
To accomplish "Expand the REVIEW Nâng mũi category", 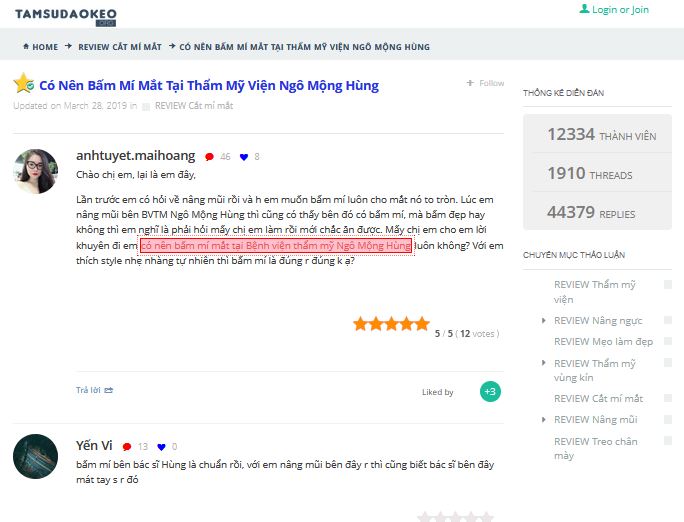I will [x=544, y=420].
